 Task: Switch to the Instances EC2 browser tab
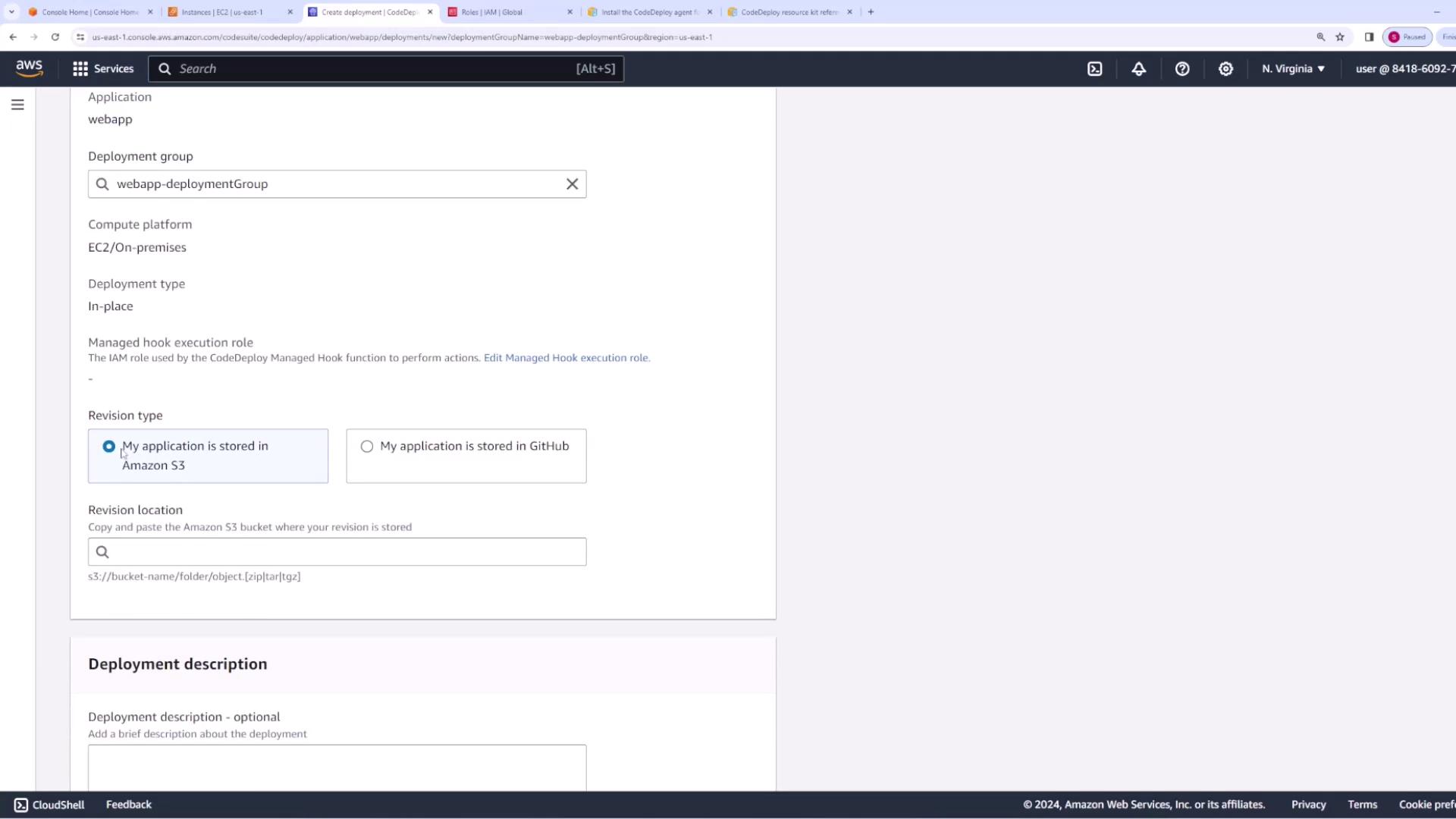(x=222, y=12)
